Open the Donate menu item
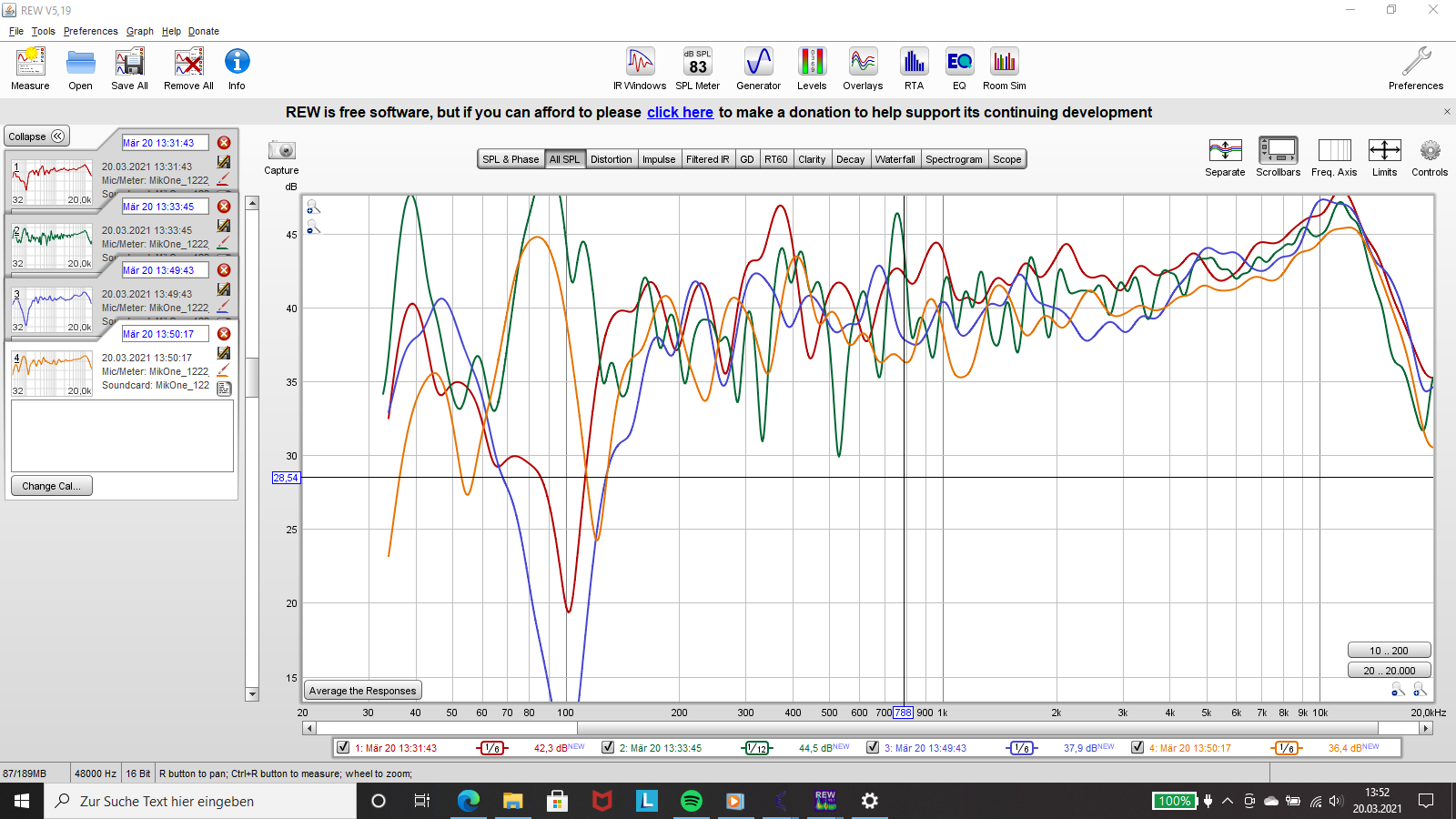 (204, 31)
